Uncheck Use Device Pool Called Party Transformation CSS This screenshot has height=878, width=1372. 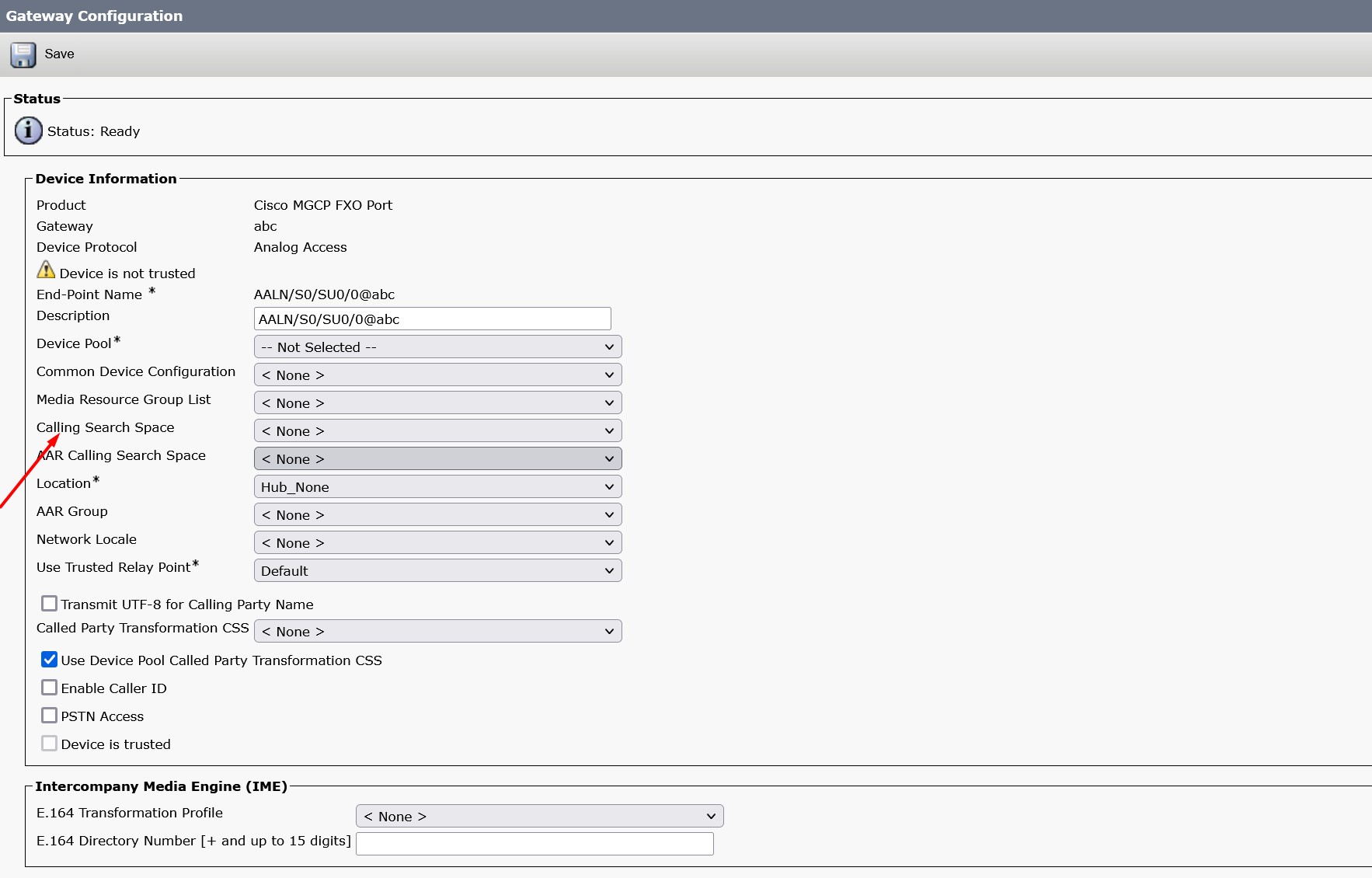[50, 659]
